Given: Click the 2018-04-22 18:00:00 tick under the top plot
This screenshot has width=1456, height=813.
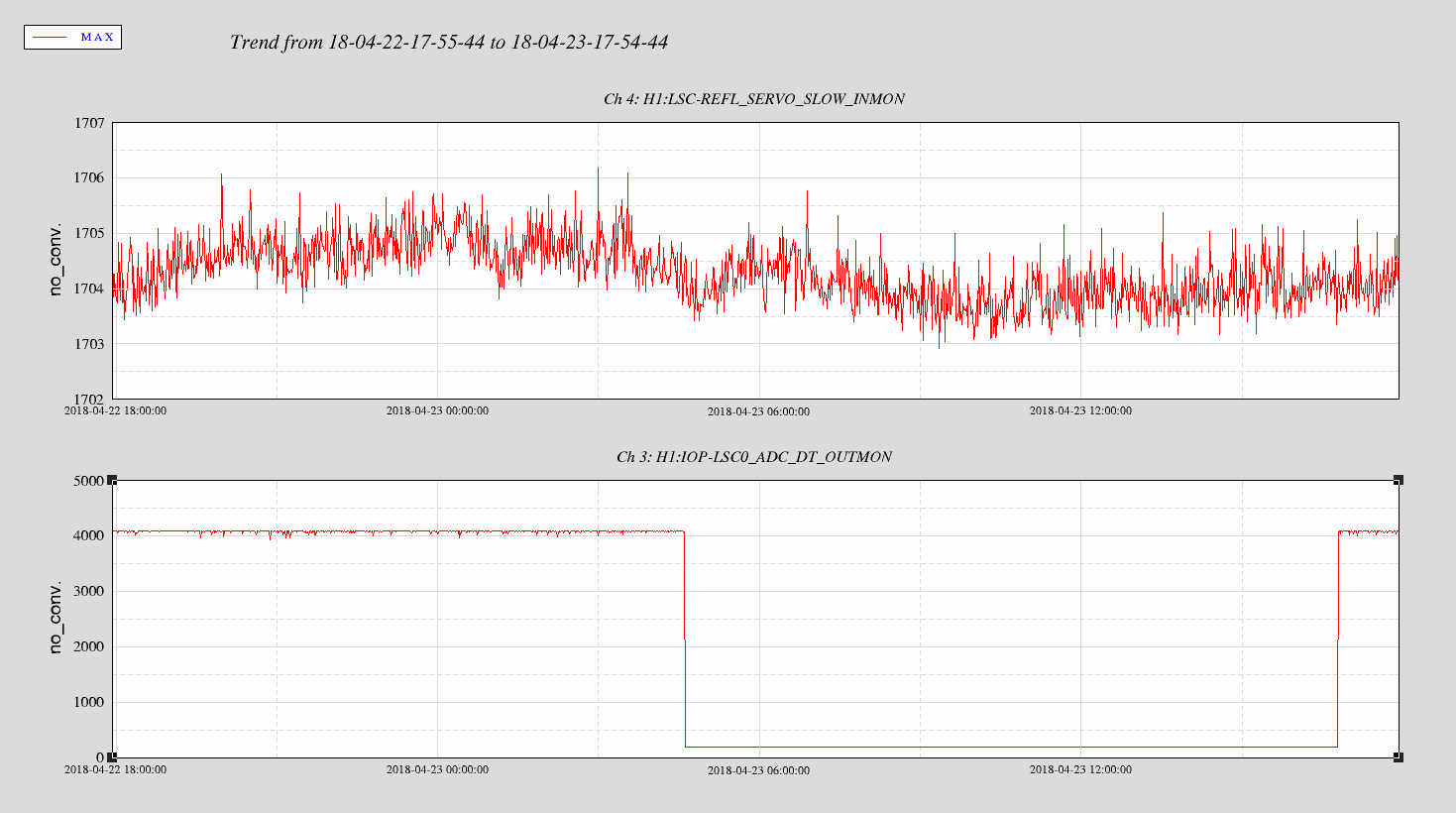Looking at the screenshot, I should point(115,410).
